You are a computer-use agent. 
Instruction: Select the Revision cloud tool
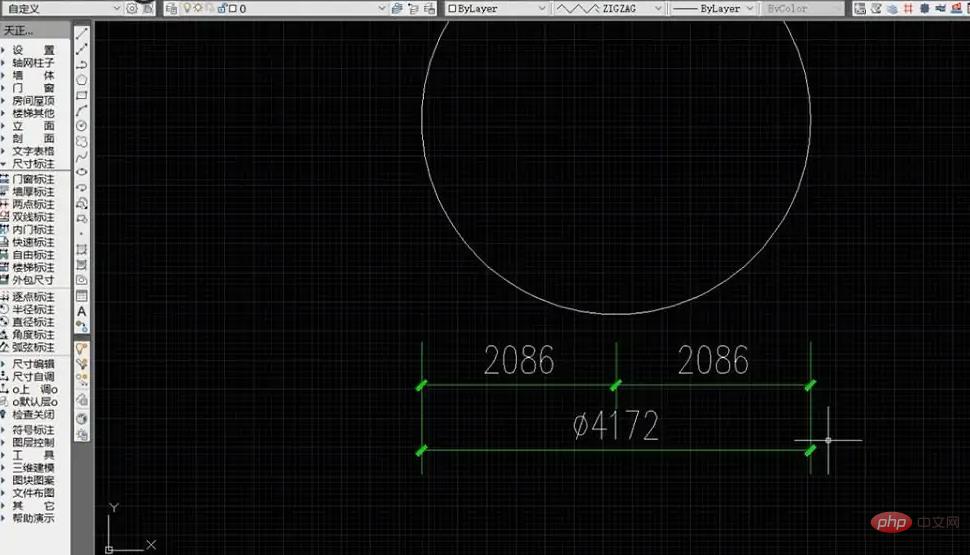point(81,141)
